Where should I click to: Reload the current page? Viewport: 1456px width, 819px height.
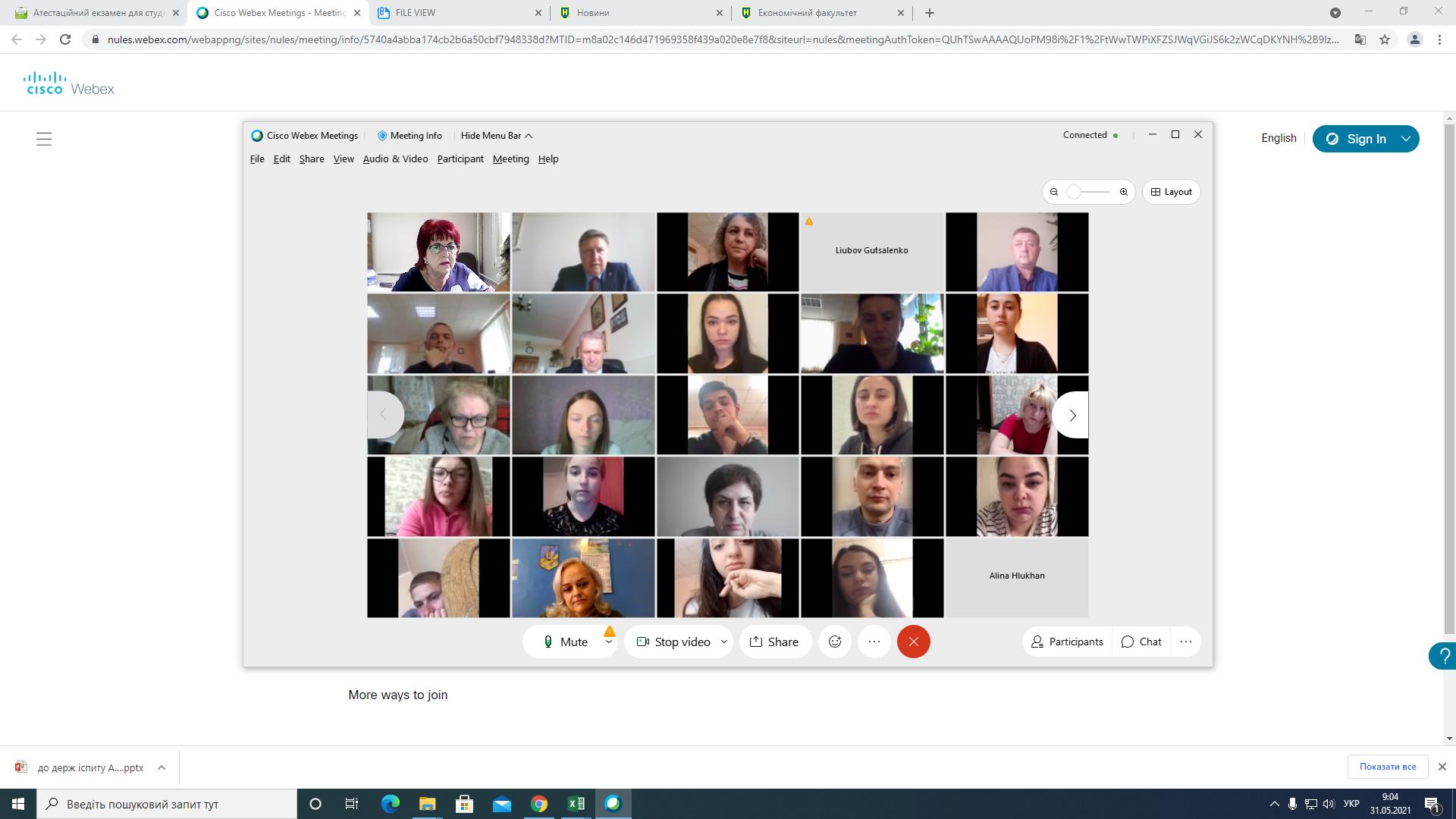[65, 39]
